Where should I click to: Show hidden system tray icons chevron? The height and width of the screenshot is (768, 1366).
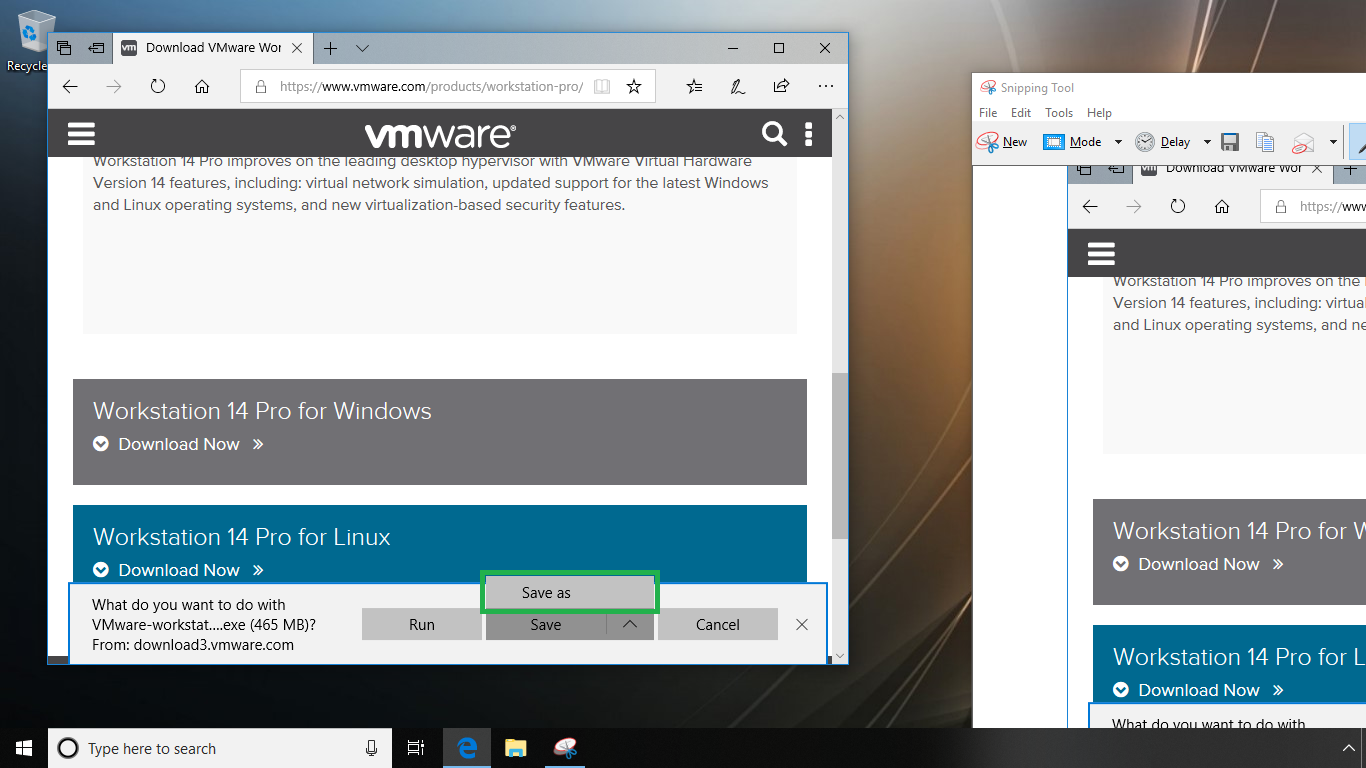[1349, 748]
